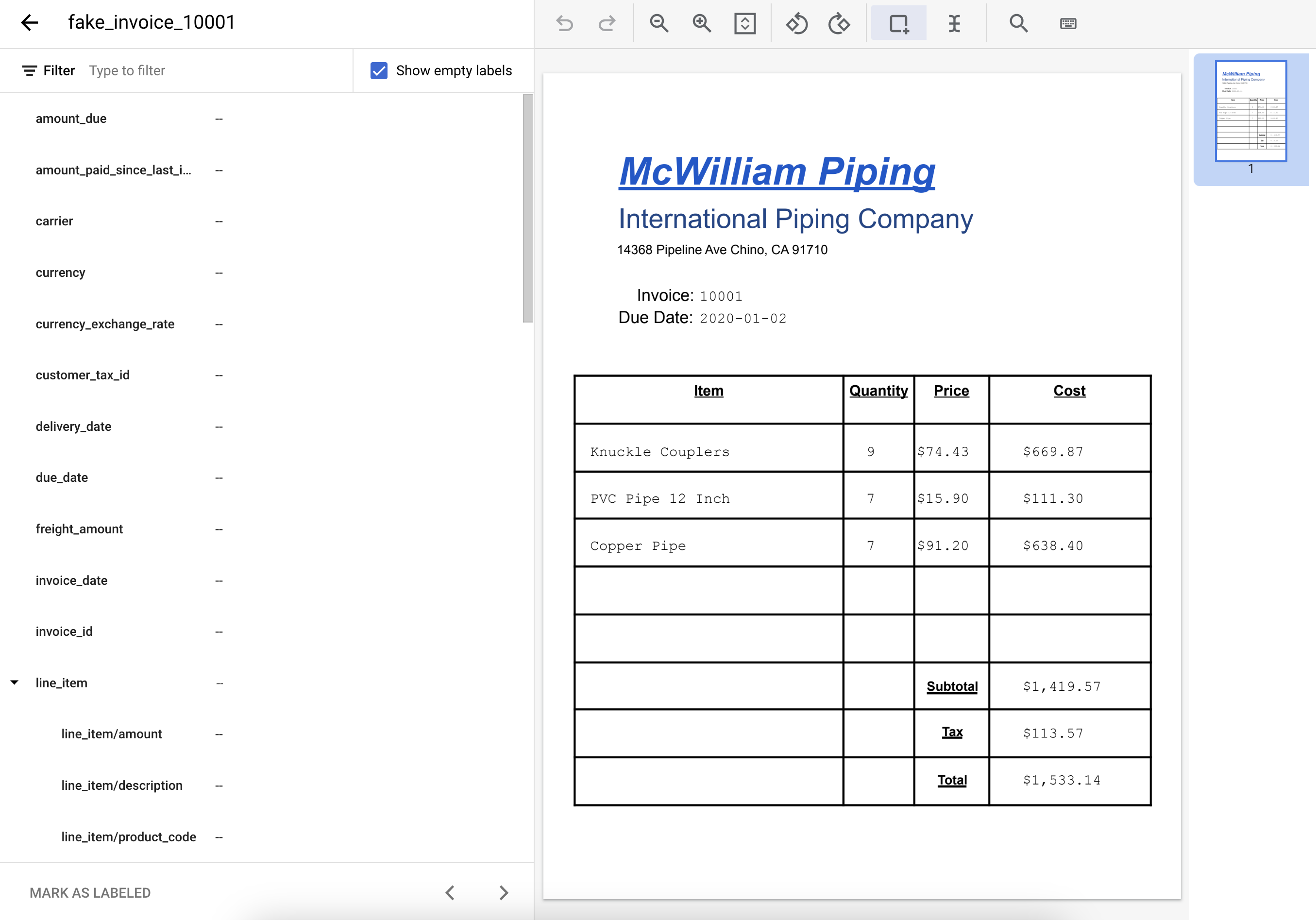
Task: Select the customer_tax_id label
Action: [x=83, y=375]
